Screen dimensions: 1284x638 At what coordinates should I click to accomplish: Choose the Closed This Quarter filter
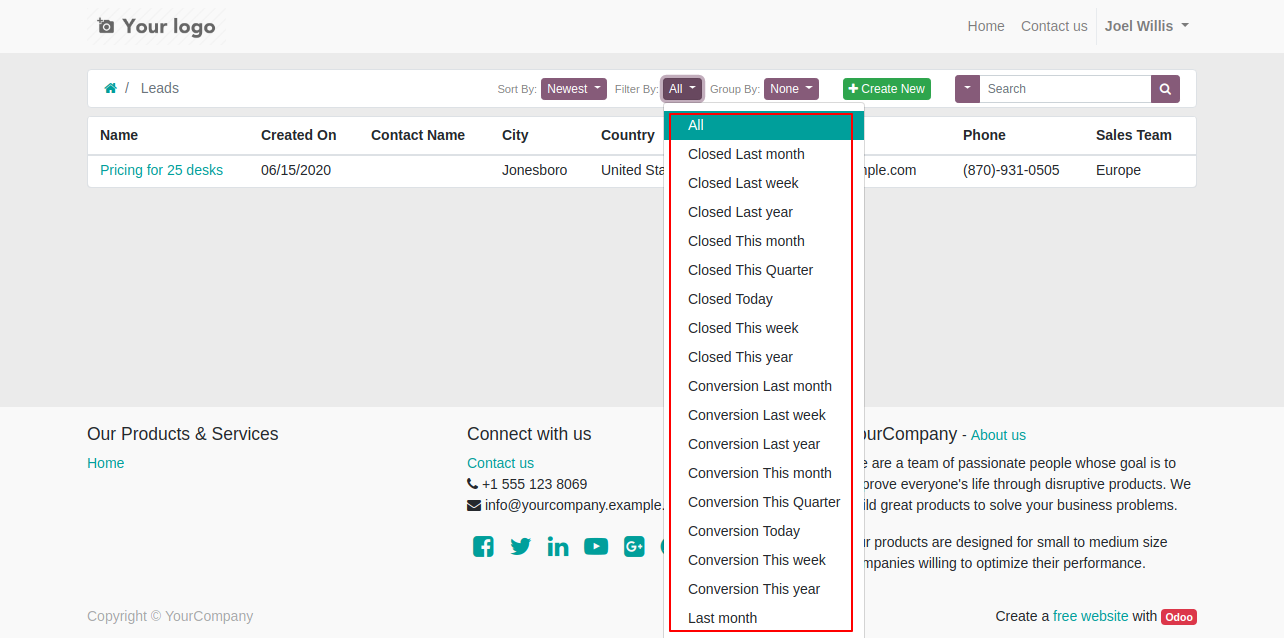(764, 270)
